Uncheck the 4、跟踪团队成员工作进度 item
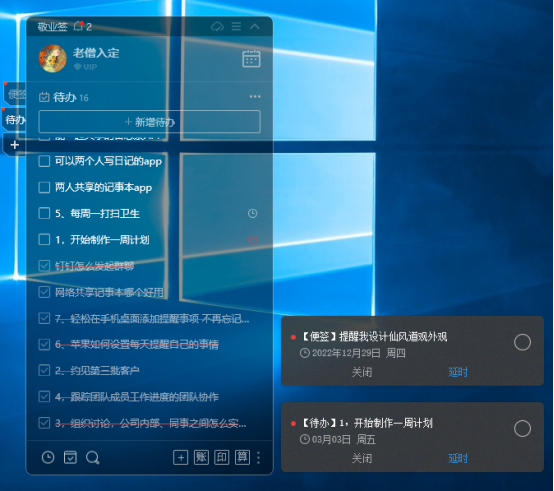The height and width of the screenshot is (491, 554). pyautogui.click(x=44, y=396)
